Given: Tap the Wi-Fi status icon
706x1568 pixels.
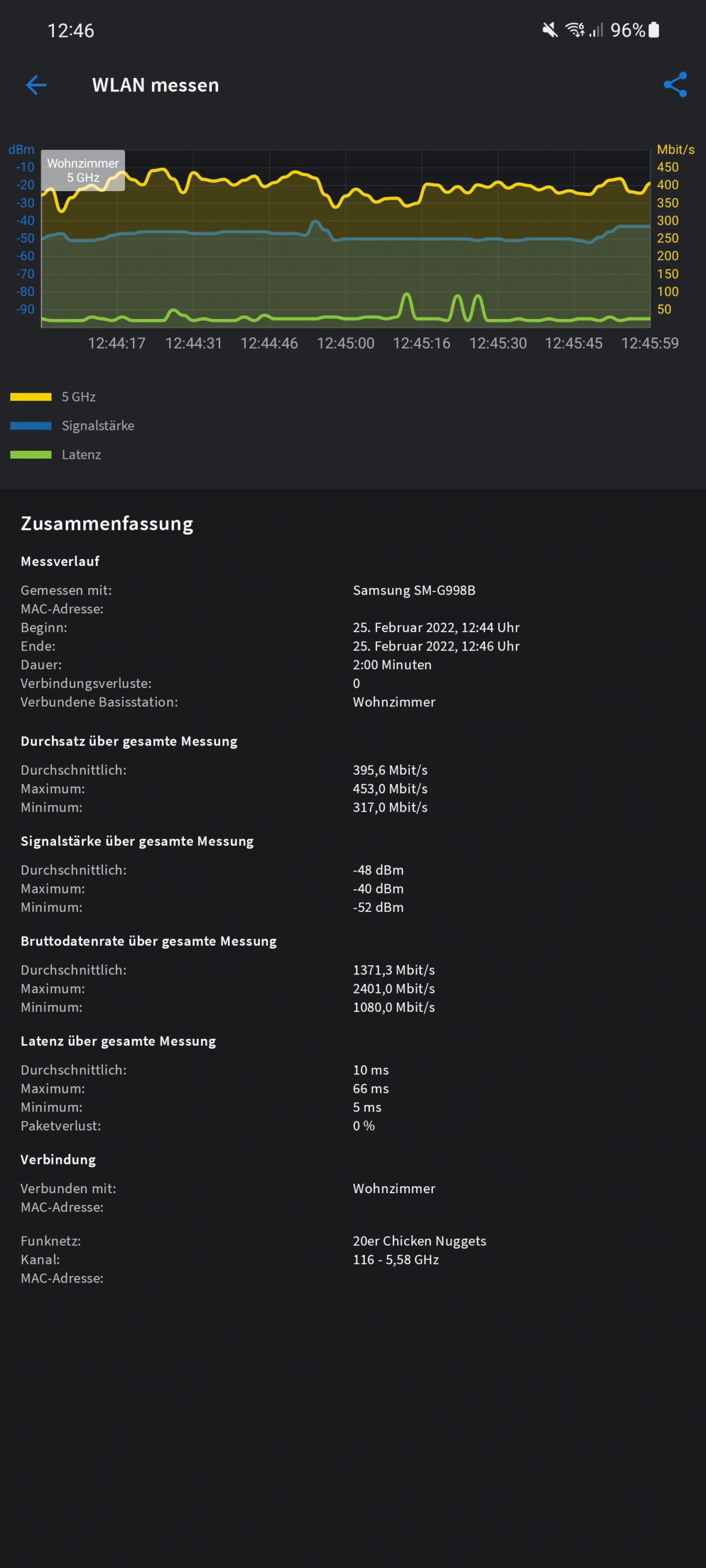Looking at the screenshot, I should [575, 29].
